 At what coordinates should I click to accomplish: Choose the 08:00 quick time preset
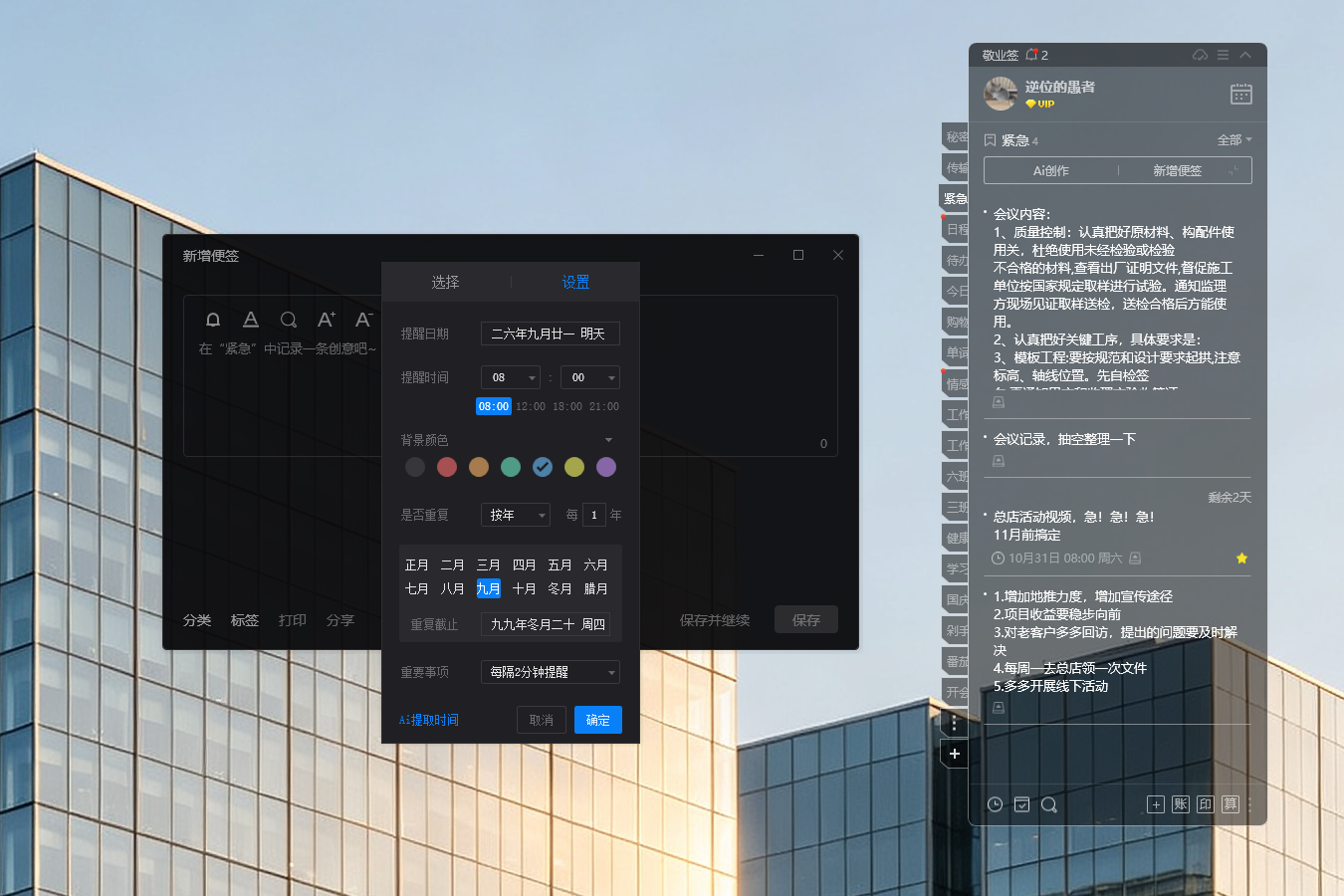494,406
